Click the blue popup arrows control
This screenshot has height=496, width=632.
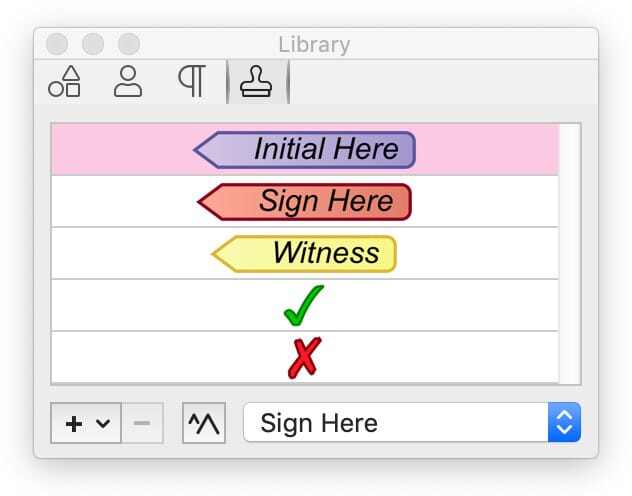pyautogui.click(x=564, y=423)
